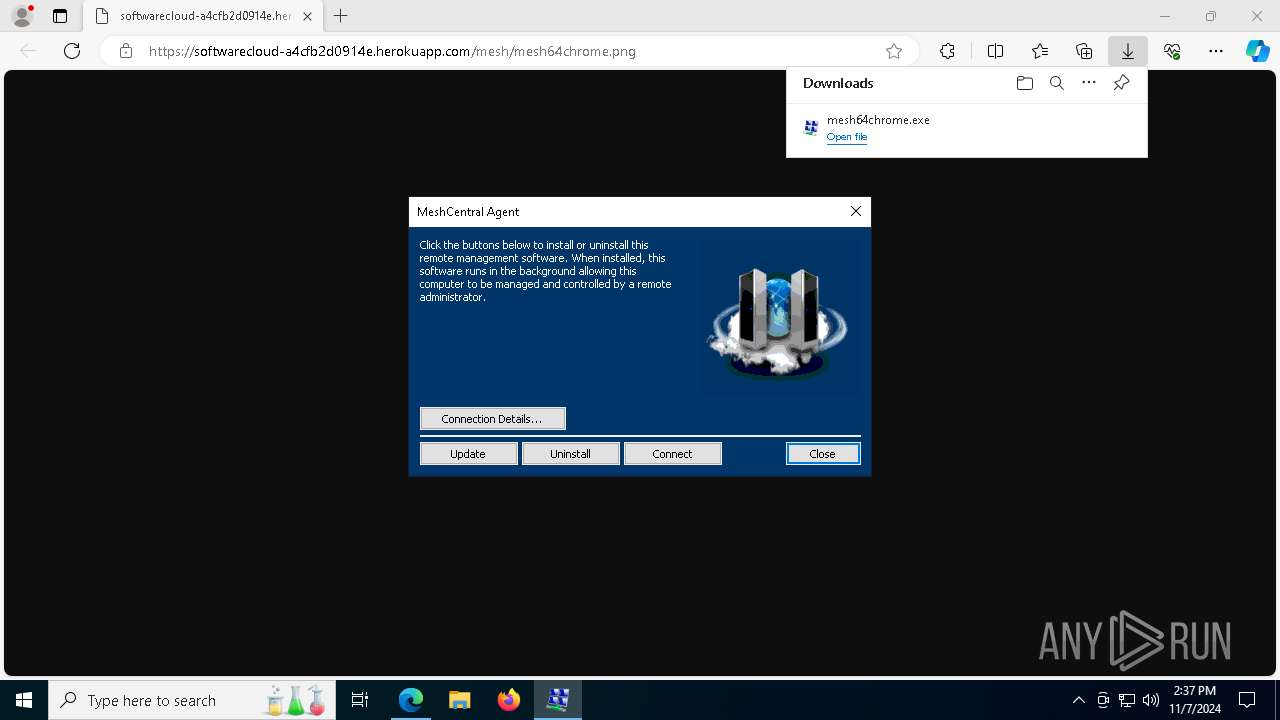Search downloads with magnifier icon

point(1056,83)
